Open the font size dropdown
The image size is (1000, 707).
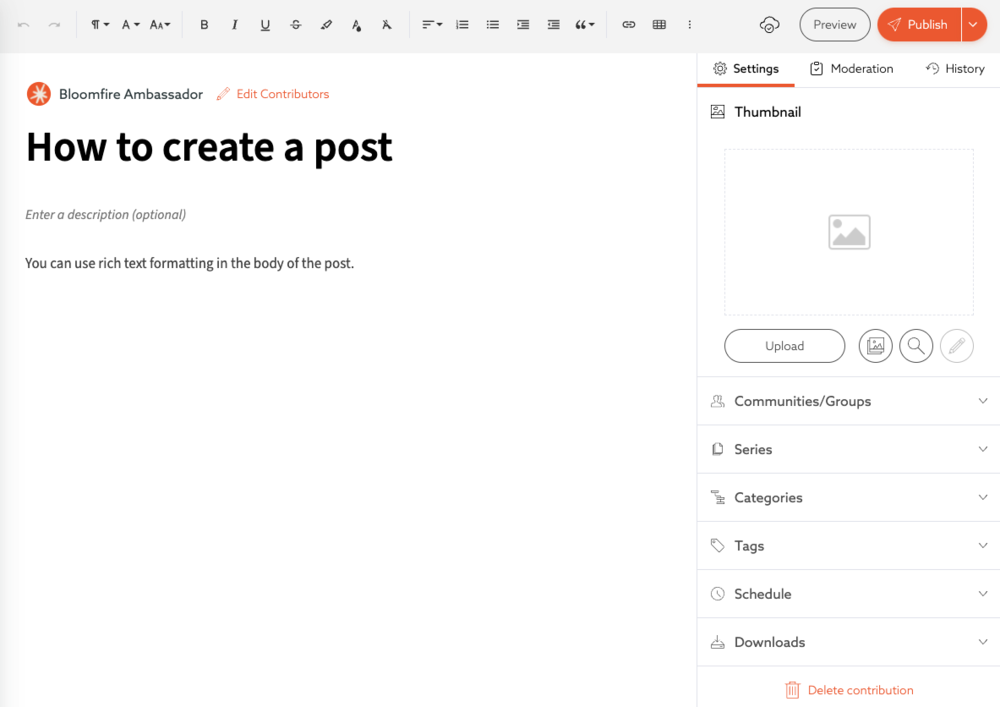coord(160,25)
